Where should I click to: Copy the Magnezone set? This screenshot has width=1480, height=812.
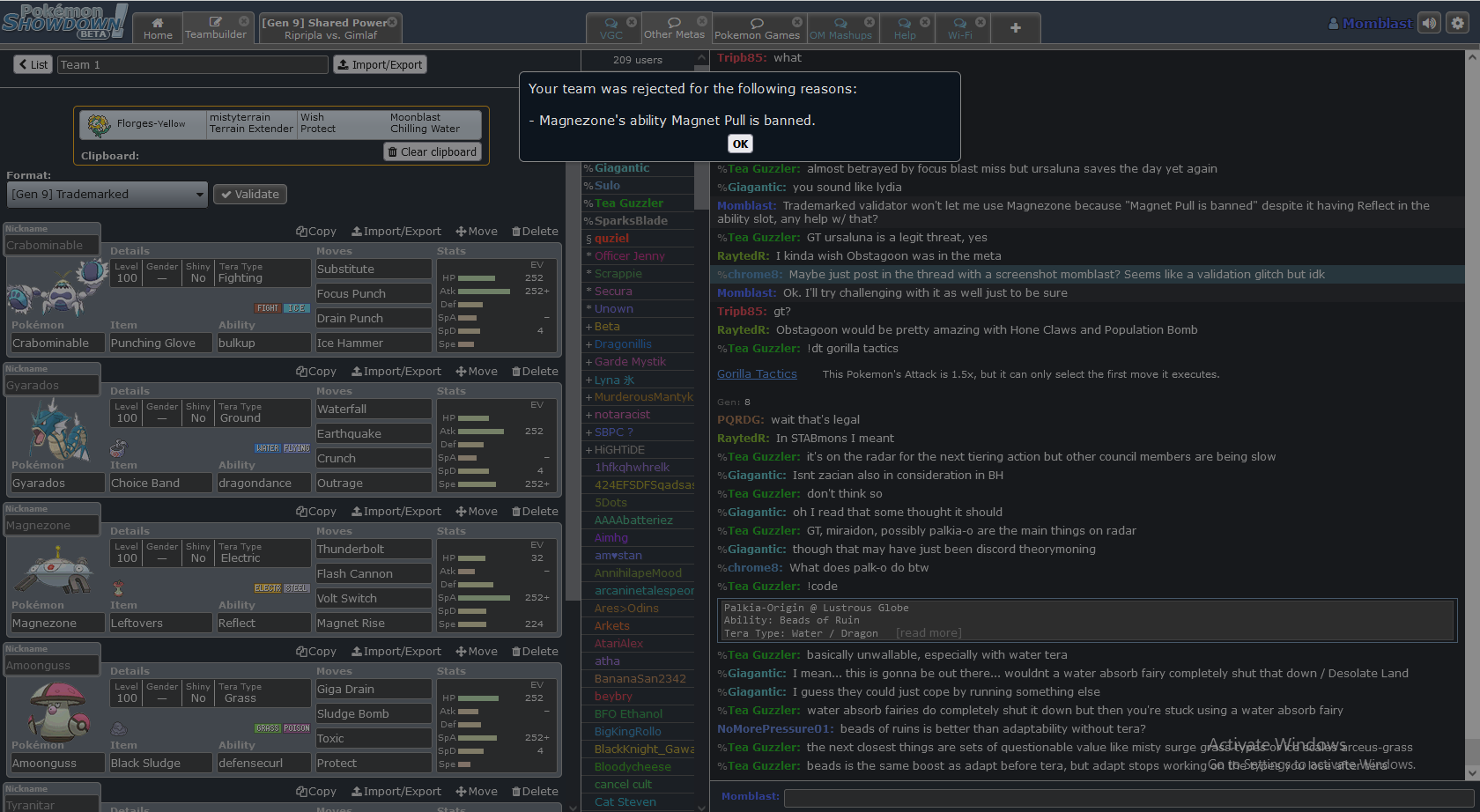(x=316, y=512)
